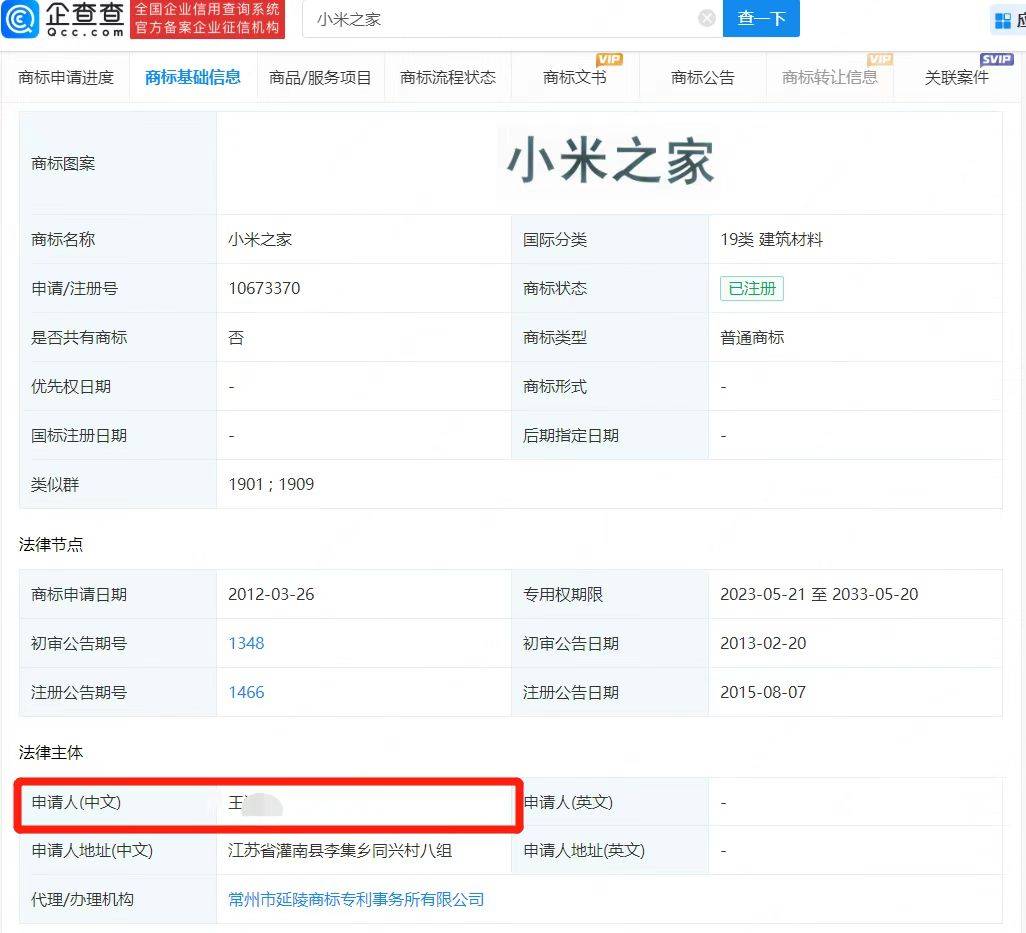The width and height of the screenshot is (1026, 933).
Task: Click similar group value 1901；1909
Action: tap(271, 484)
